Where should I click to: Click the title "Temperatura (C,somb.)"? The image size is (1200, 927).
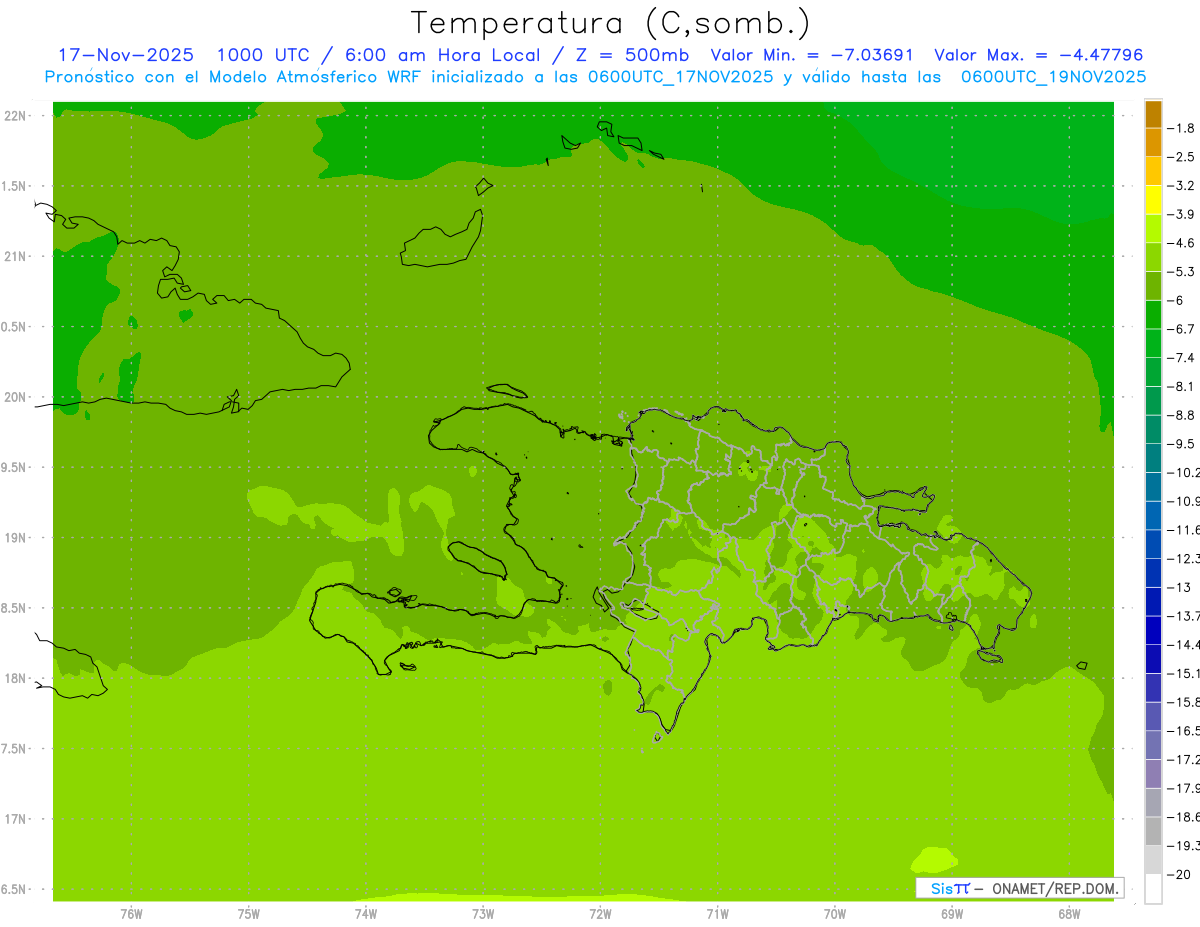pyautogui.click(x=611, y=23)
